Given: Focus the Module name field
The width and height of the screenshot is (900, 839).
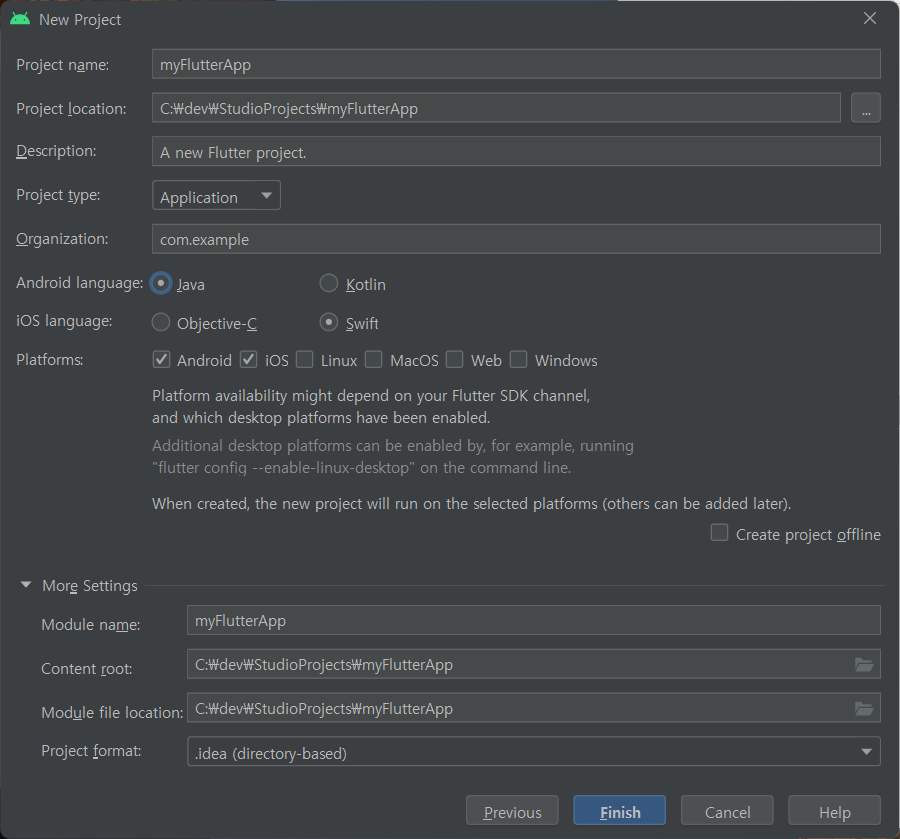Looking at the screenshot, I should [534, 620].
